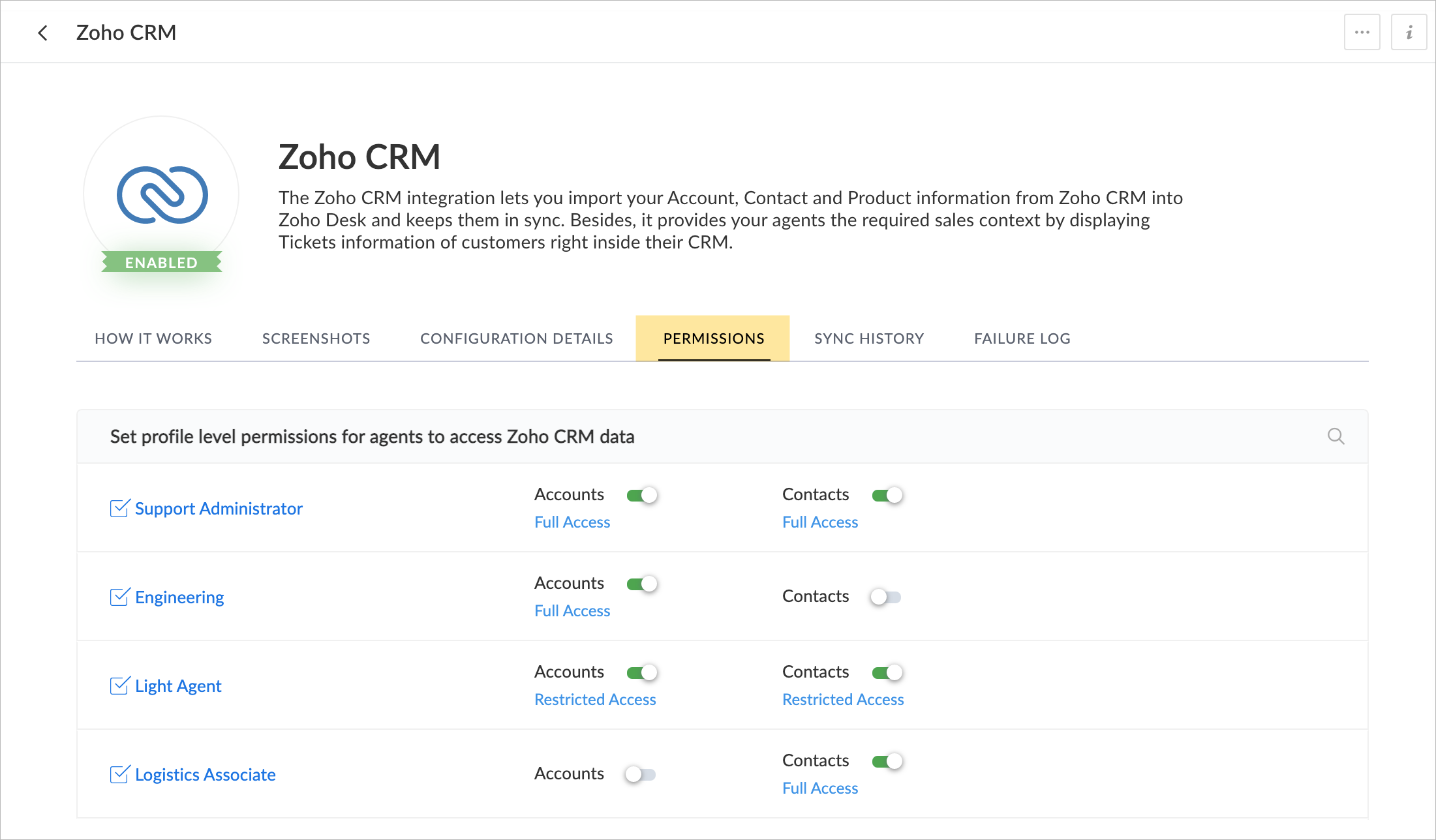The height and width of the screenshot is (840, 1436).
Task: Open Restricted Access under Light Agent Contacts
Action: tap(842, 700)
